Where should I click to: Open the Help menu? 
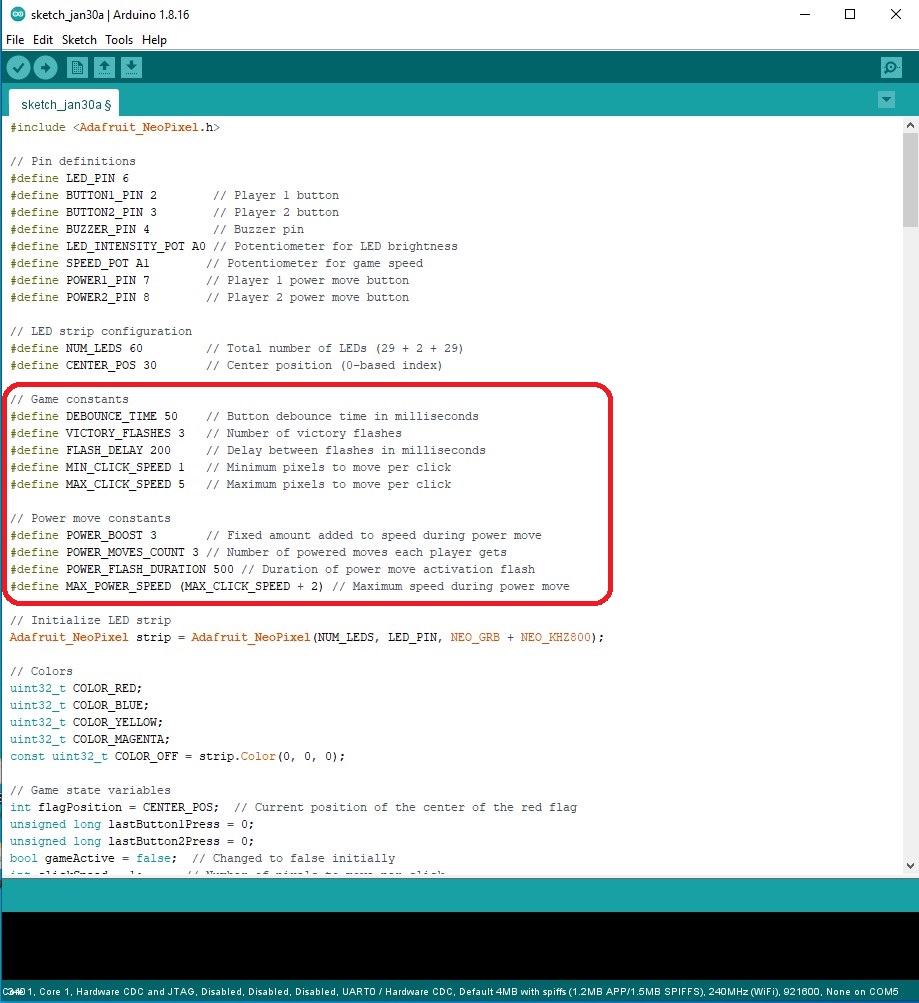[155, 40]
